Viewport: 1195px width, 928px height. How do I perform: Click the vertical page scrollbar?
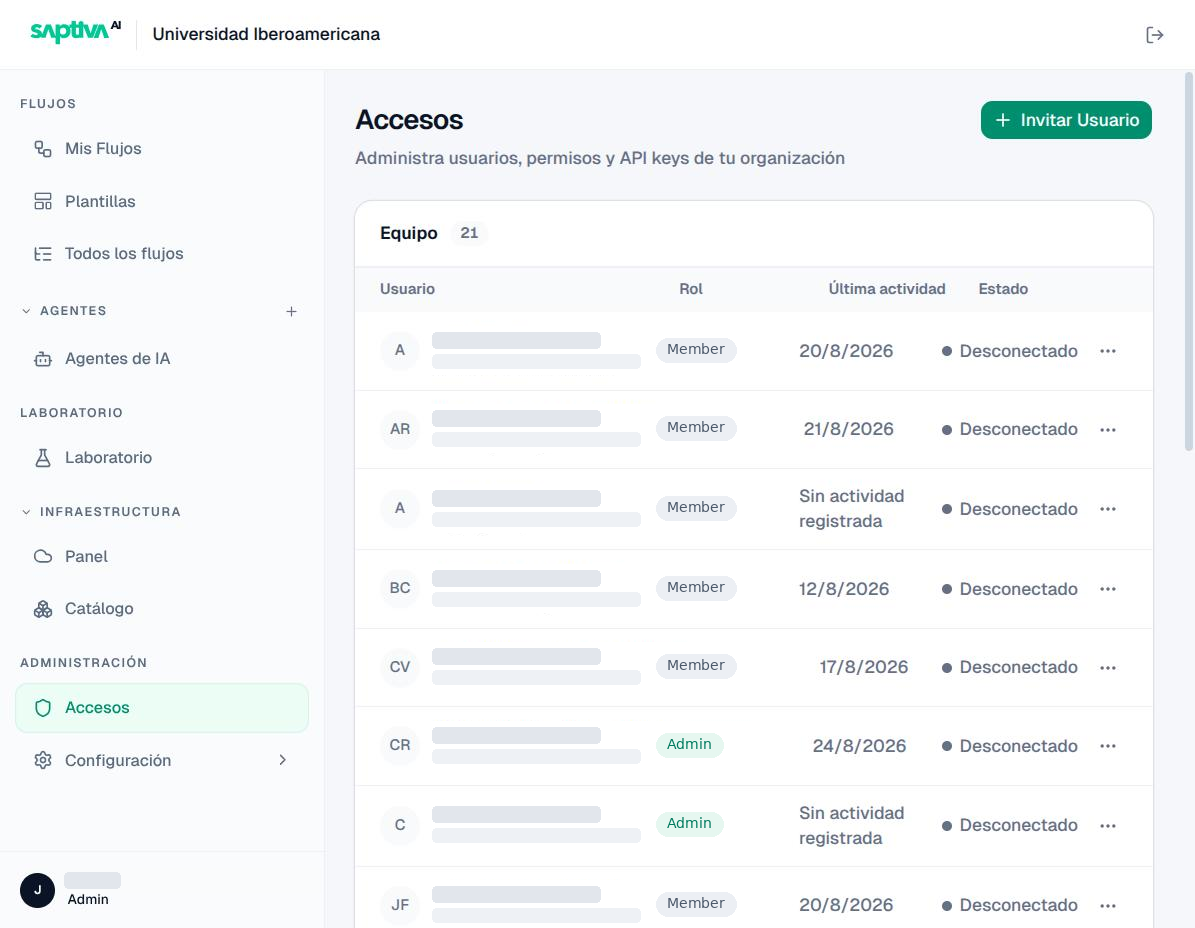[x=1188, y=261]
